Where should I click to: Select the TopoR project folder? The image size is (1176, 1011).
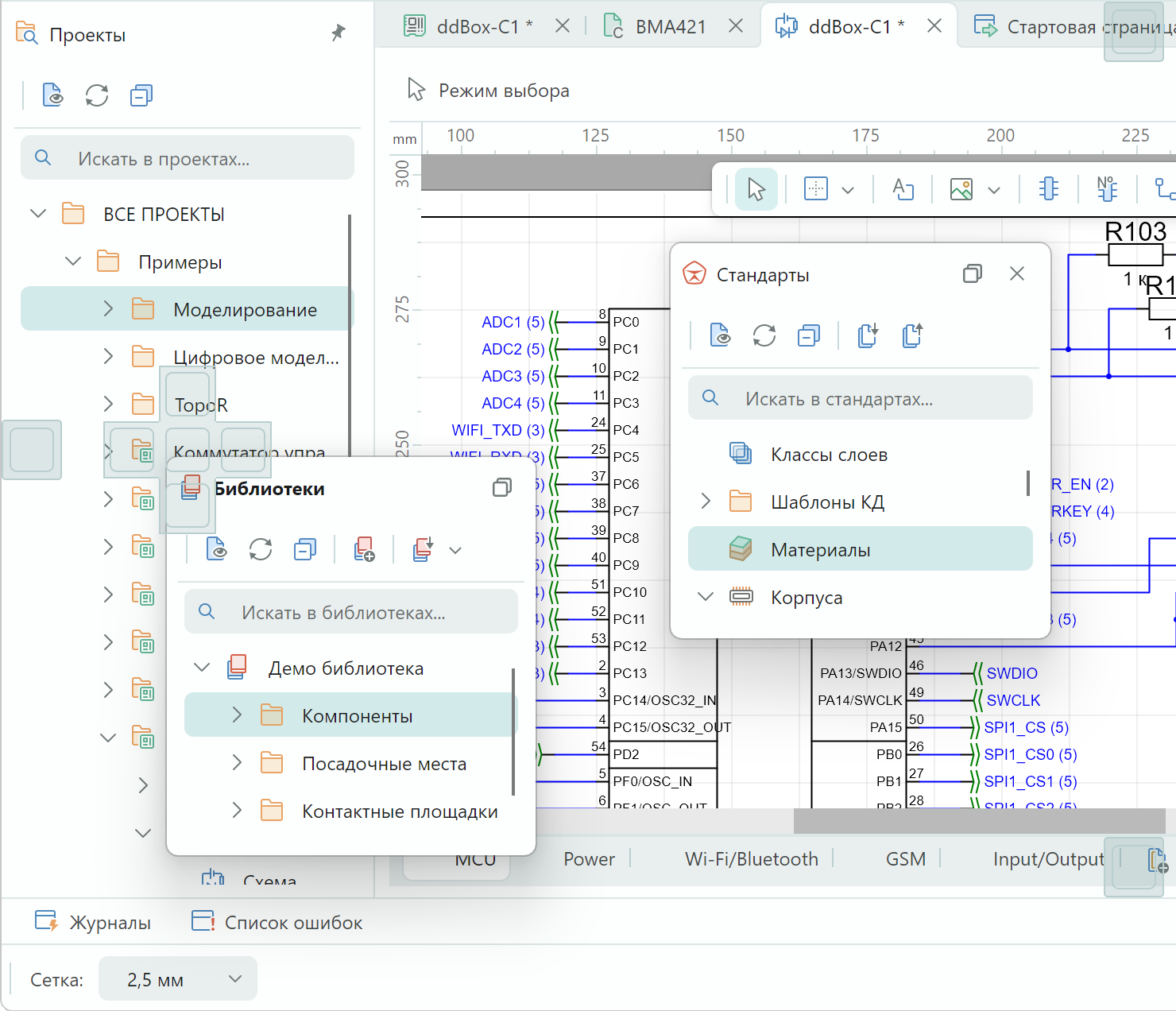201,405
